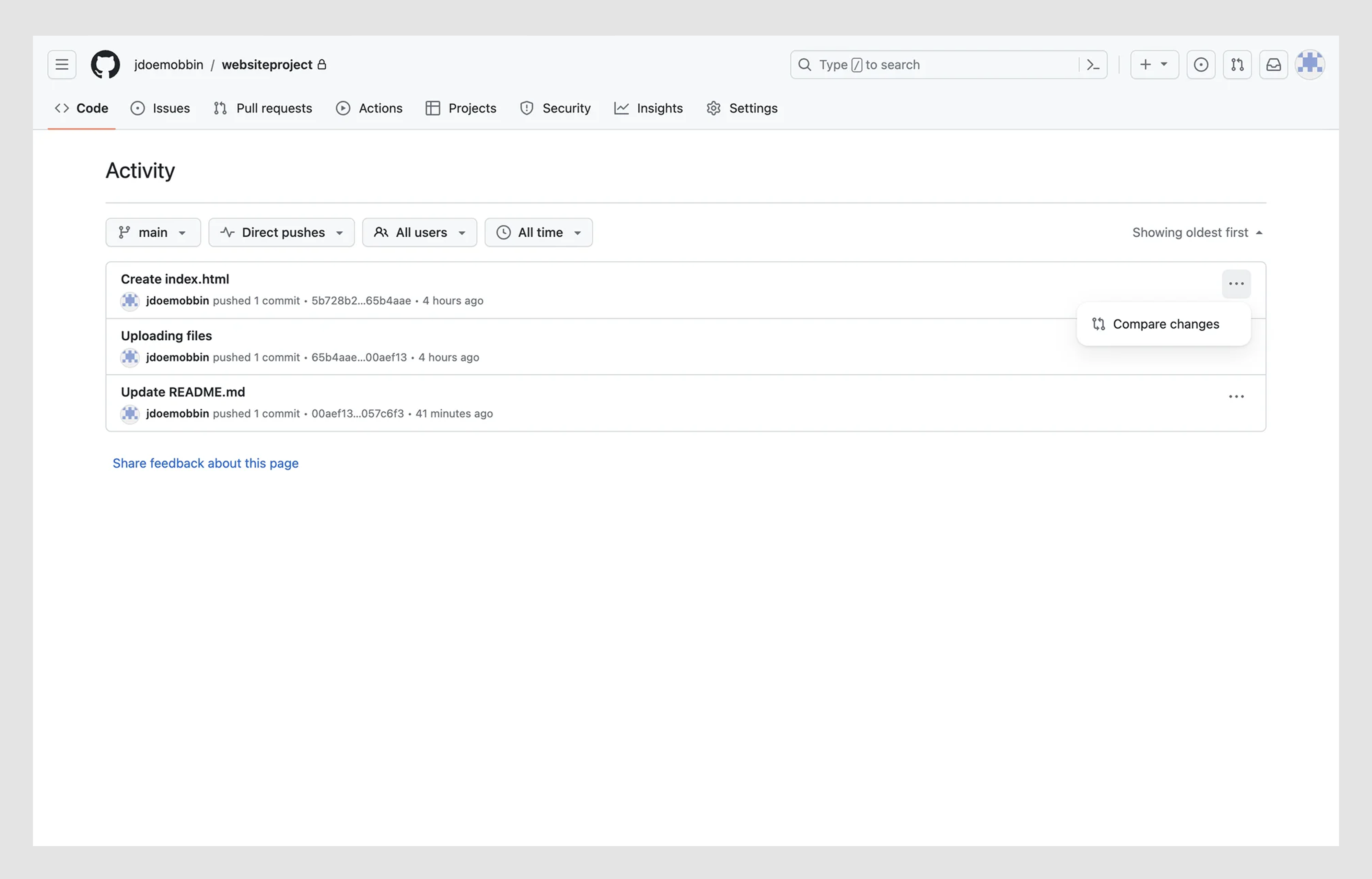Viewport: 1372px width, 879px height.
Task: Click avatar in Create index.html row
Action: point(130,301)
